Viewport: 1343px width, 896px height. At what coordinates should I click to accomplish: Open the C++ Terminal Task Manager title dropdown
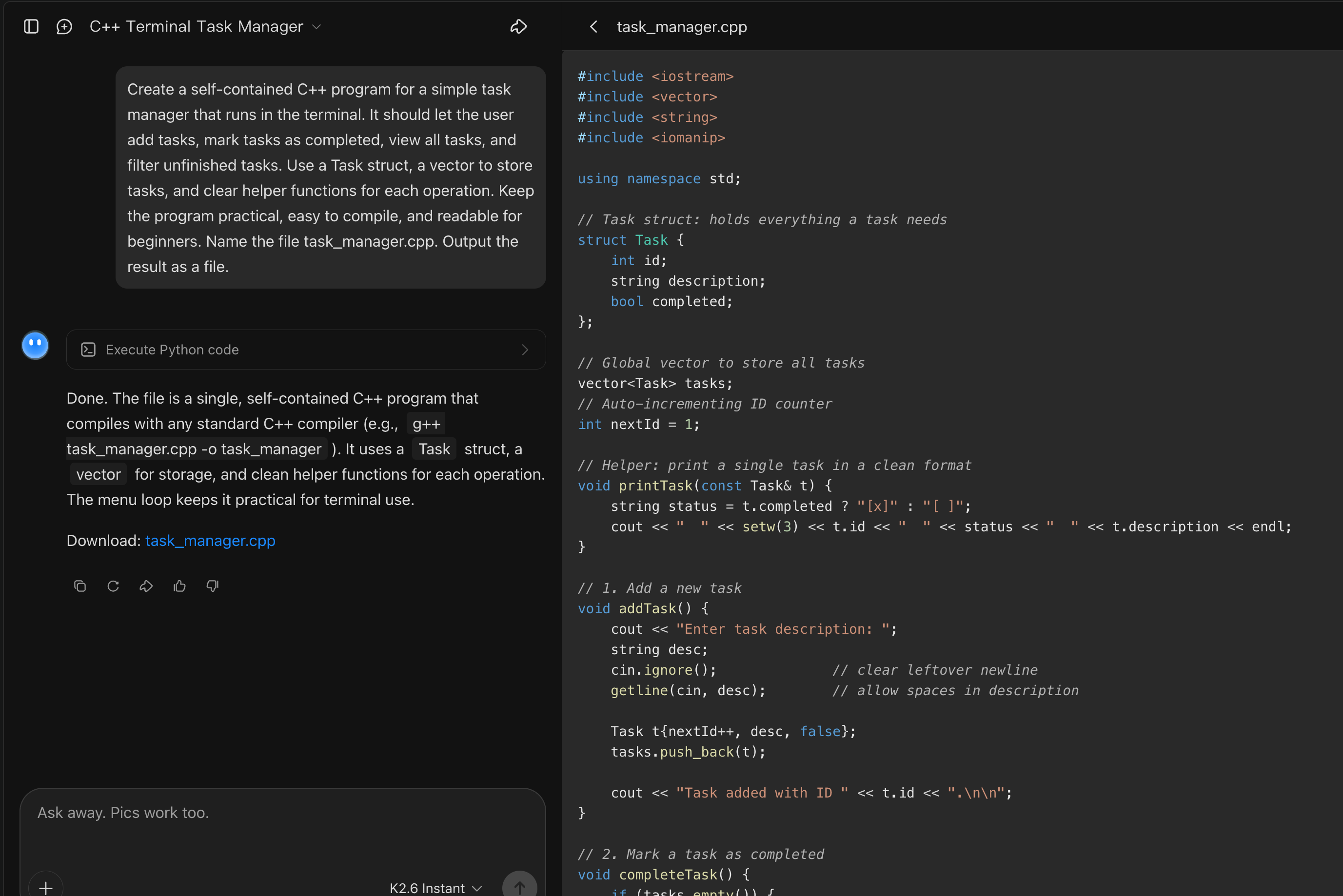(x=205, y=26)
